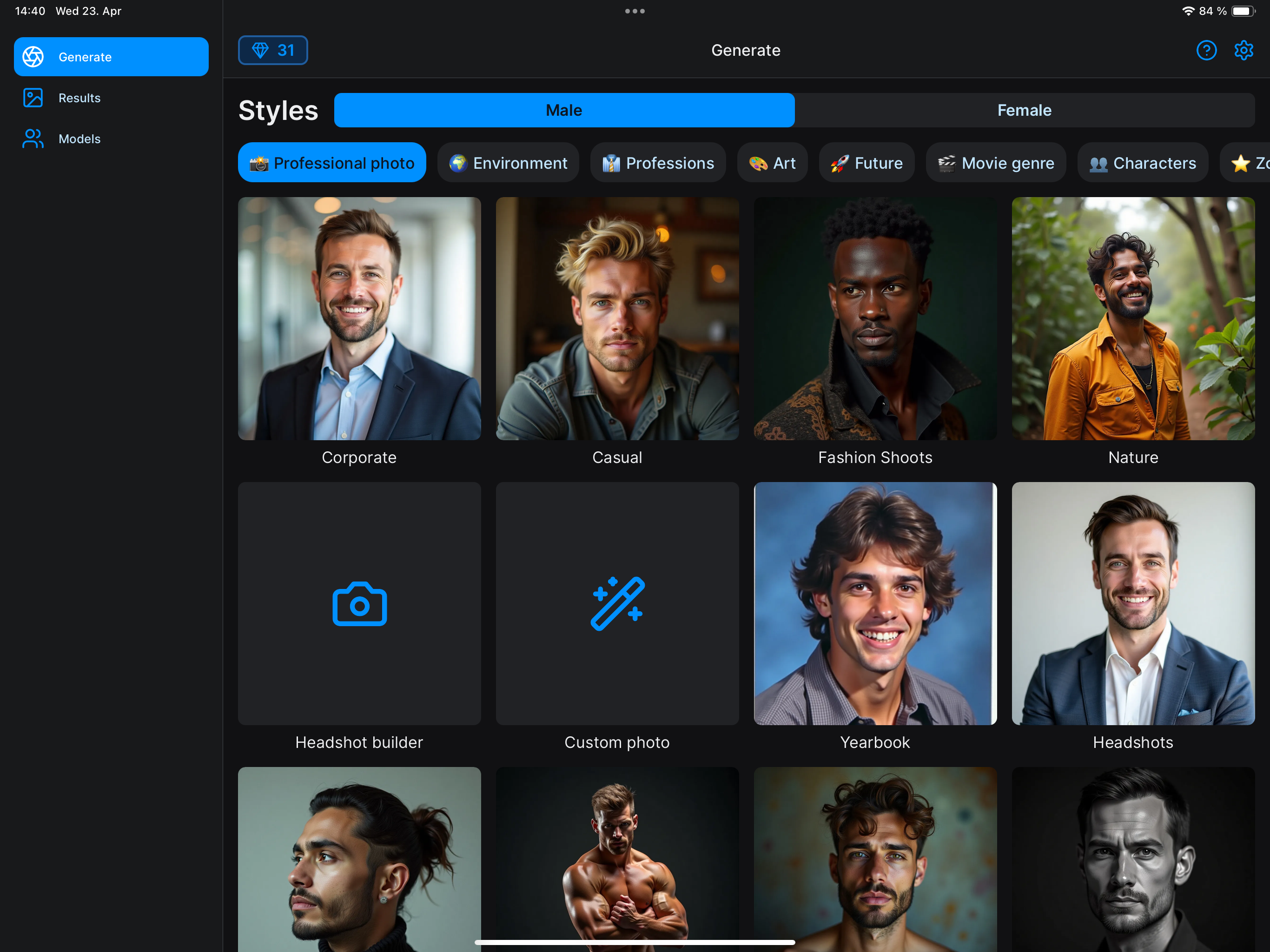Open the help question mark icon

[1206, 51]
